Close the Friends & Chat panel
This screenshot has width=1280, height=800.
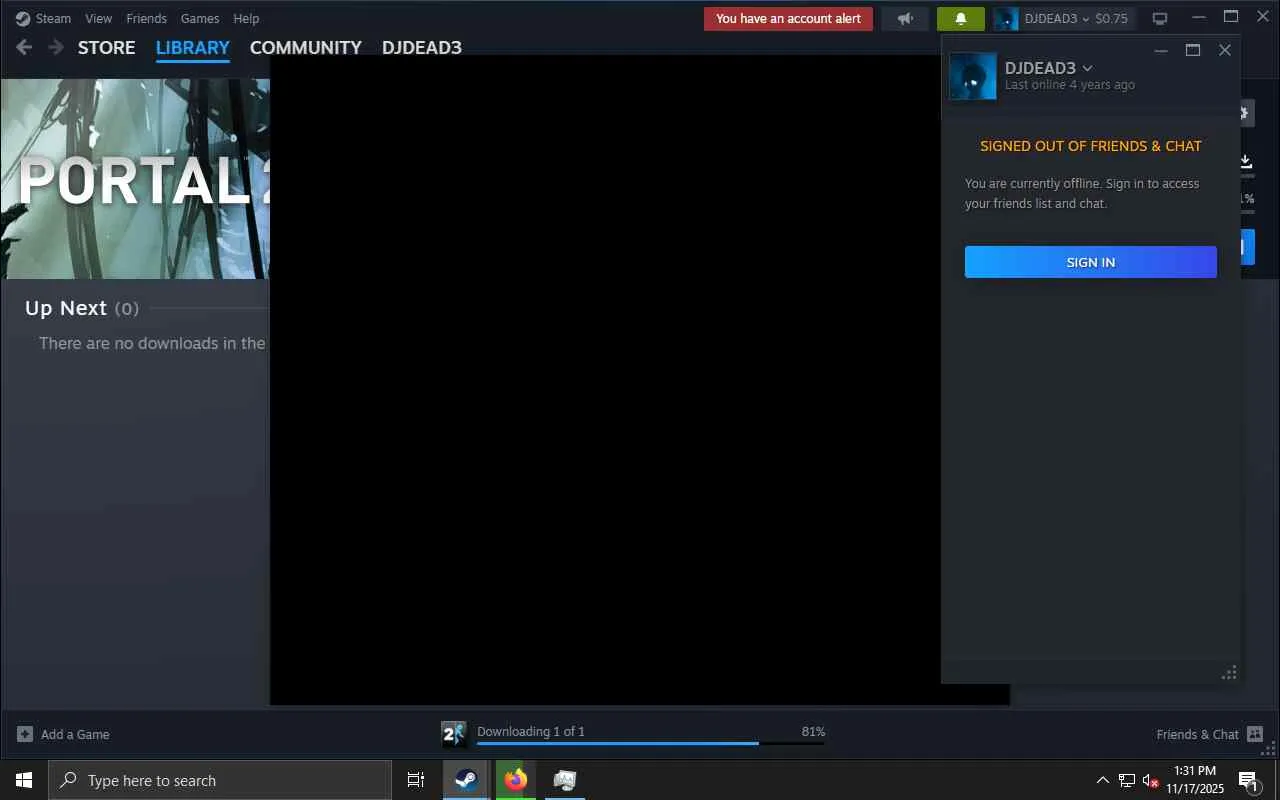tap(1225, 50)
